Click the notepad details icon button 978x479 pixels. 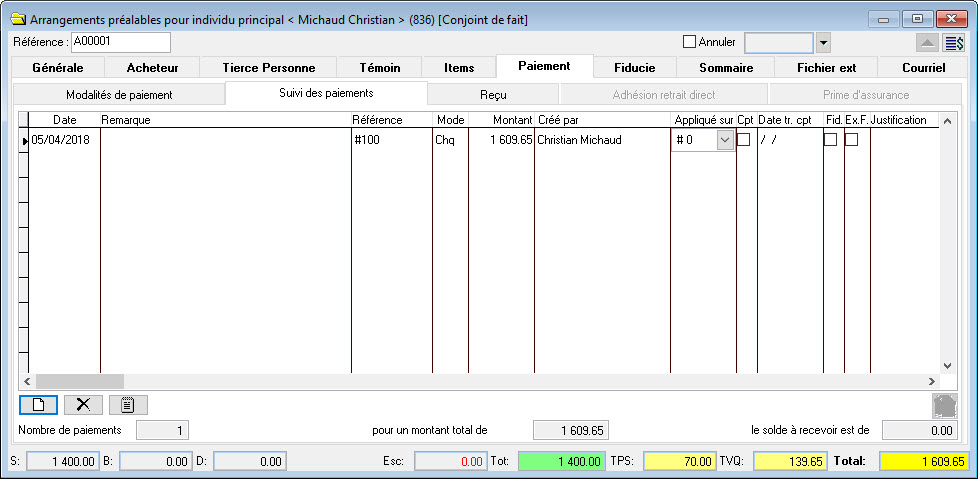coord(128,404)
